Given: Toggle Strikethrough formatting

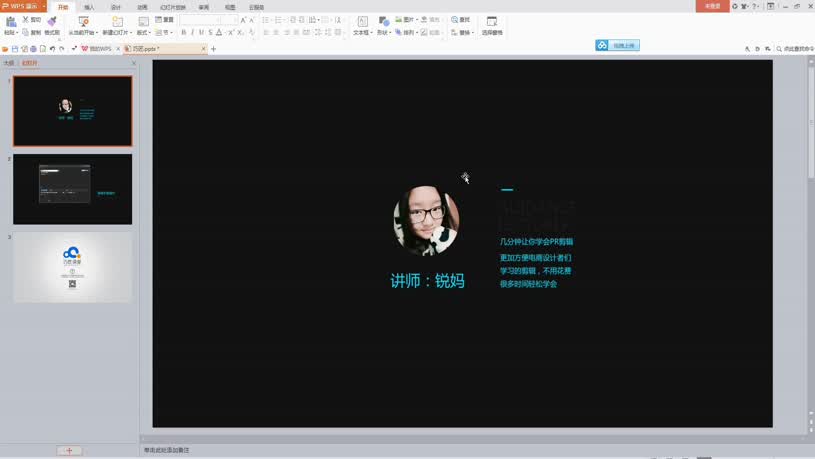Looking at the screenshot, I should pyautogui.click(x=210, y=32).
